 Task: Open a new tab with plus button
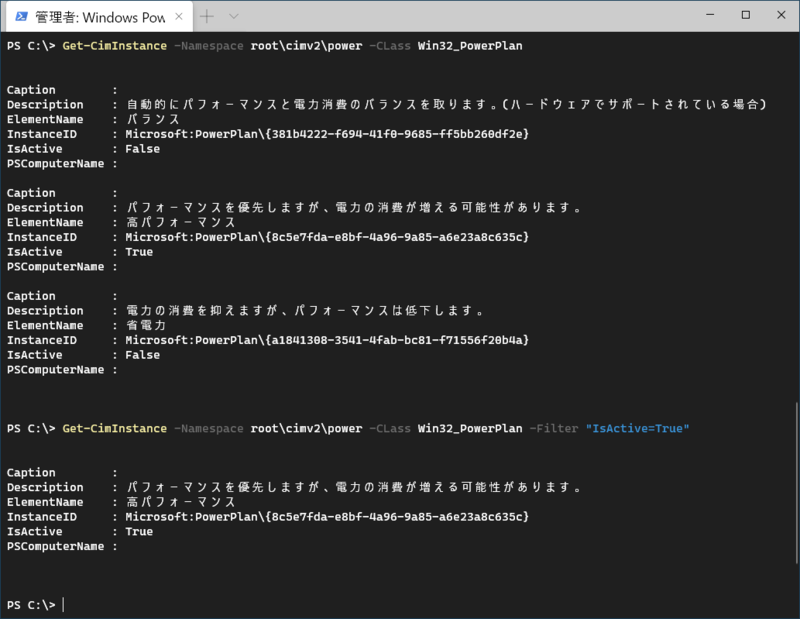click(207, 16)
